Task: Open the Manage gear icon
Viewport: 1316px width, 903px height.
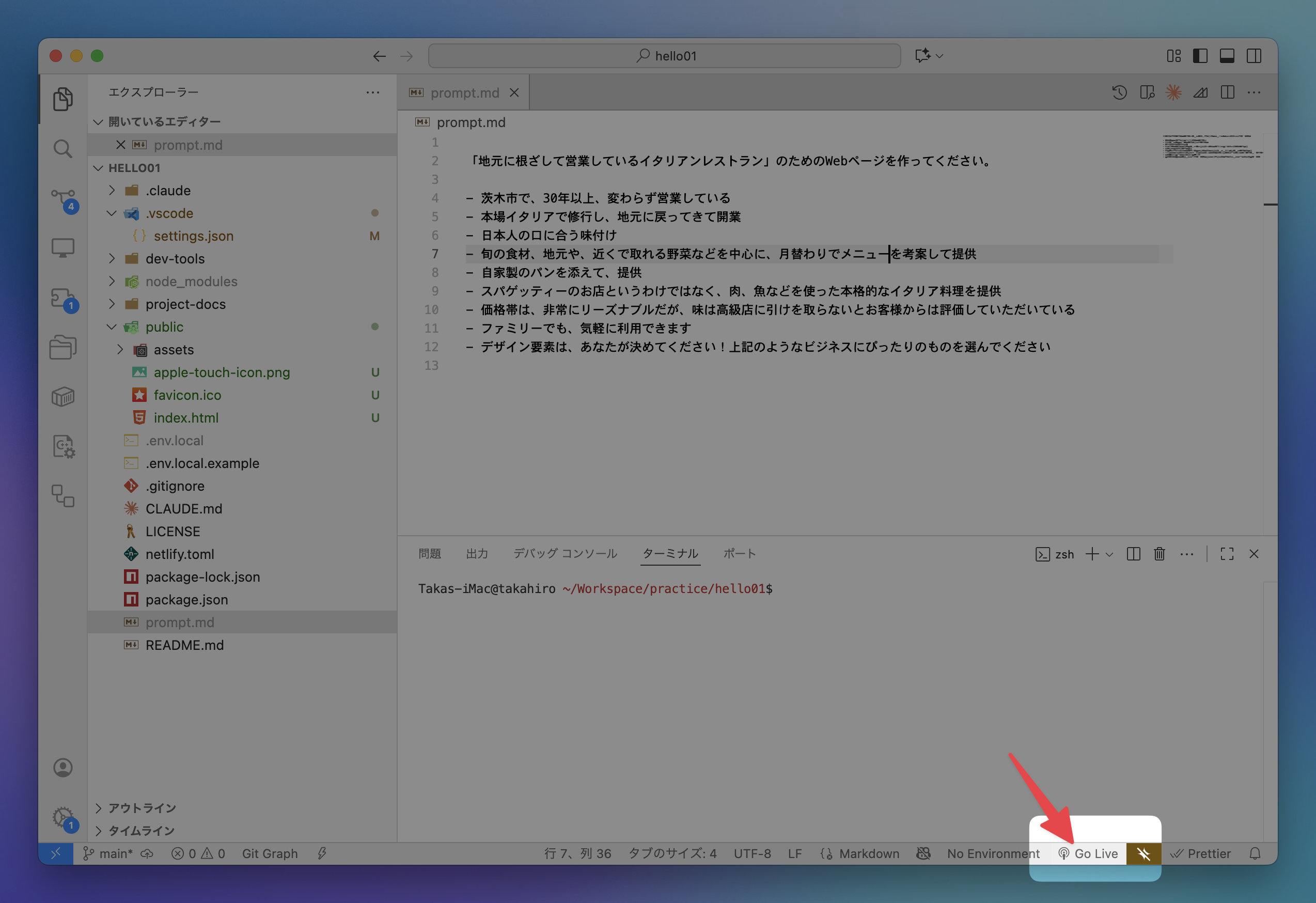Action: (x=62, y=817)
